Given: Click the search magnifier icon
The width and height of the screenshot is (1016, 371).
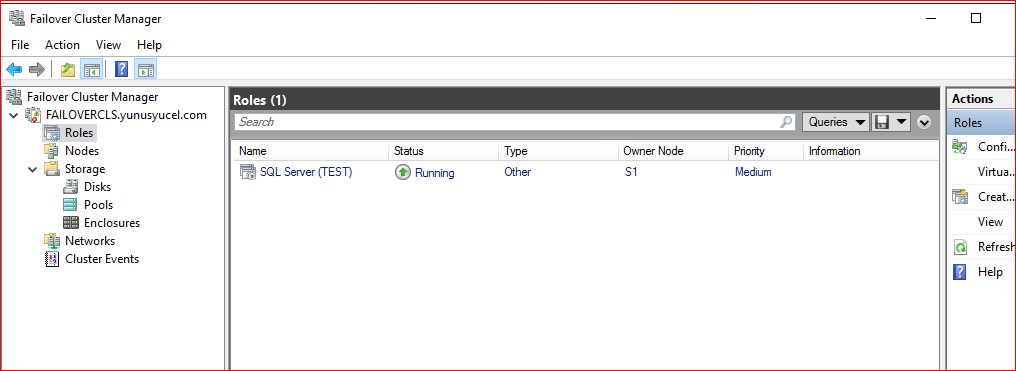Looking at the screenshot, I should tap(786, 122).
